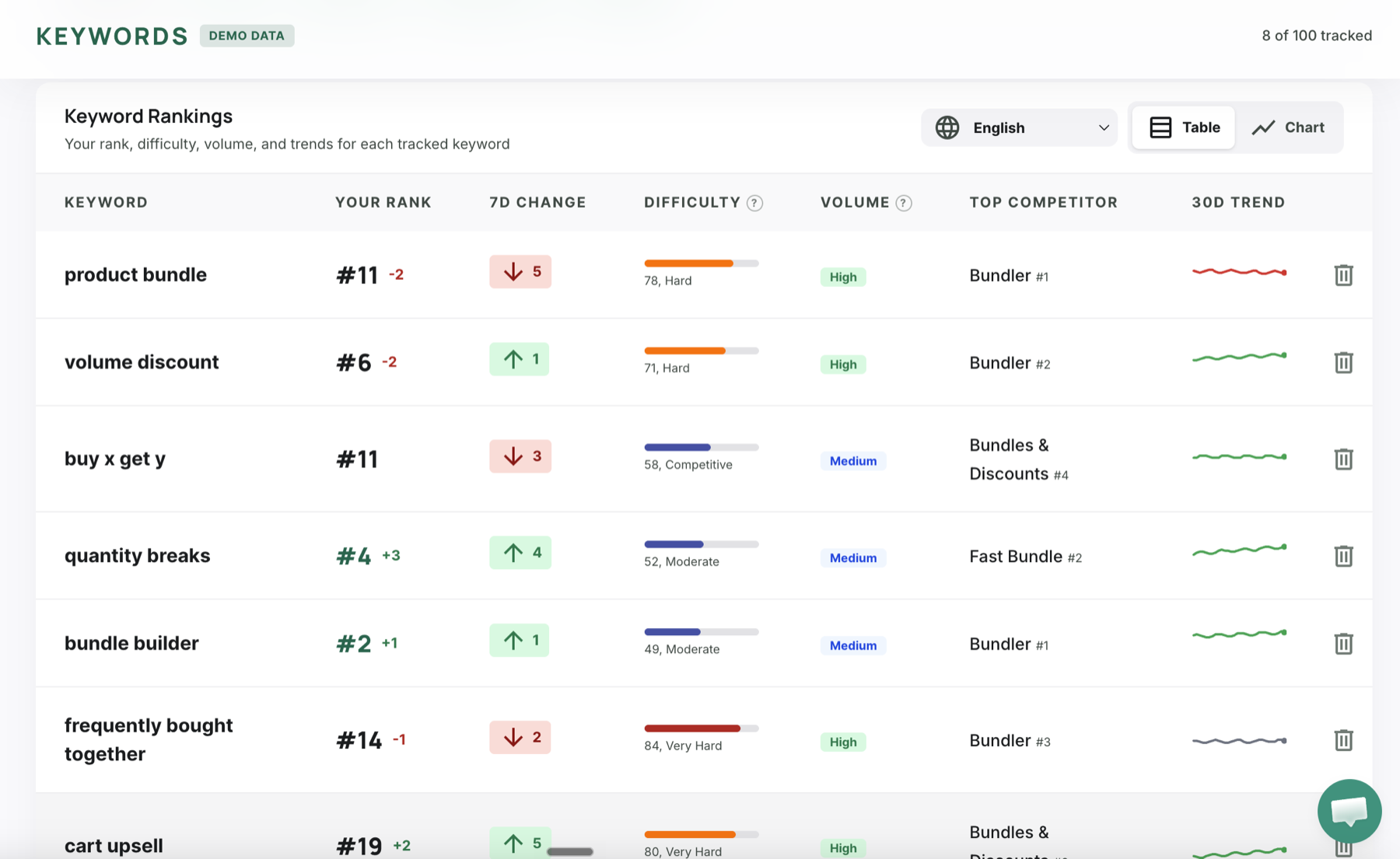Select the 'product bundle' keyword text

(135, 274)
